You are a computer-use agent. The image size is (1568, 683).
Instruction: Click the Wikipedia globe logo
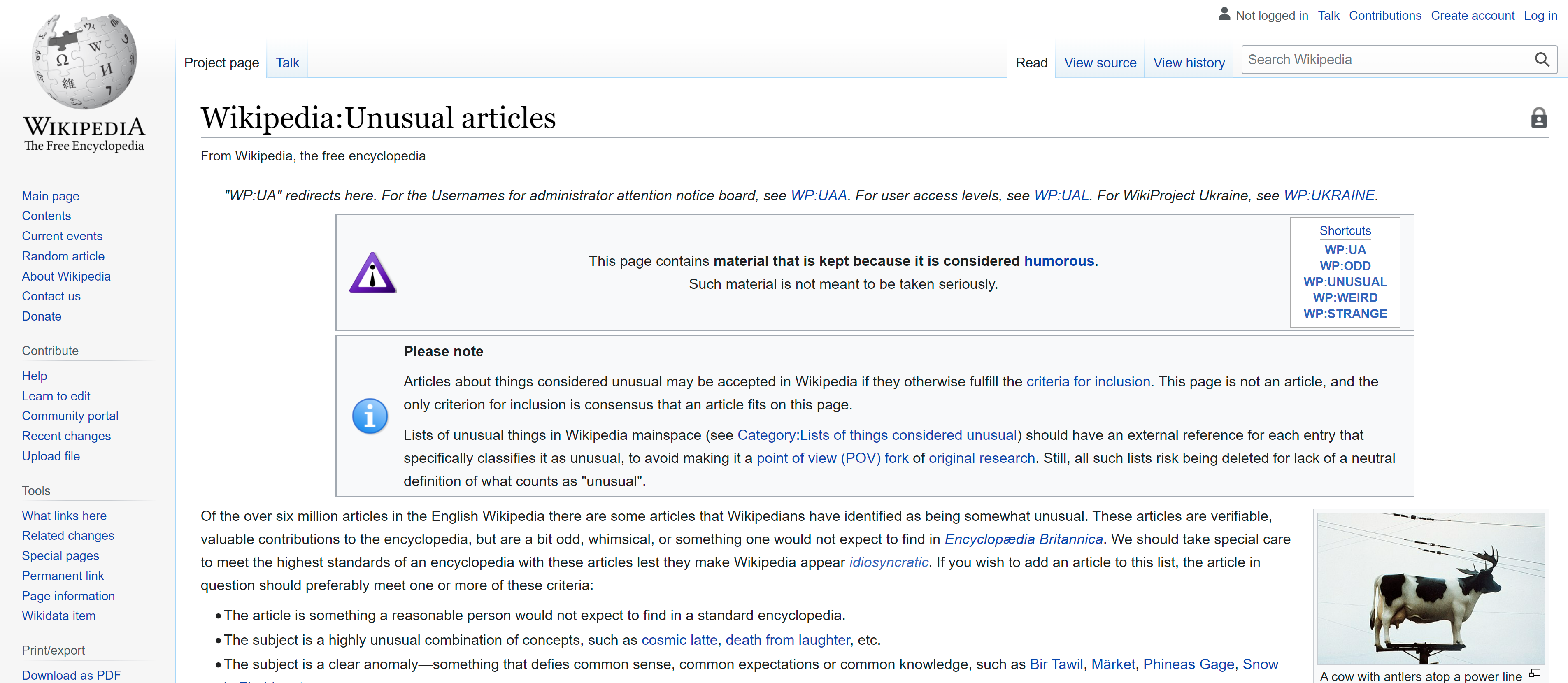click(84, 61)
